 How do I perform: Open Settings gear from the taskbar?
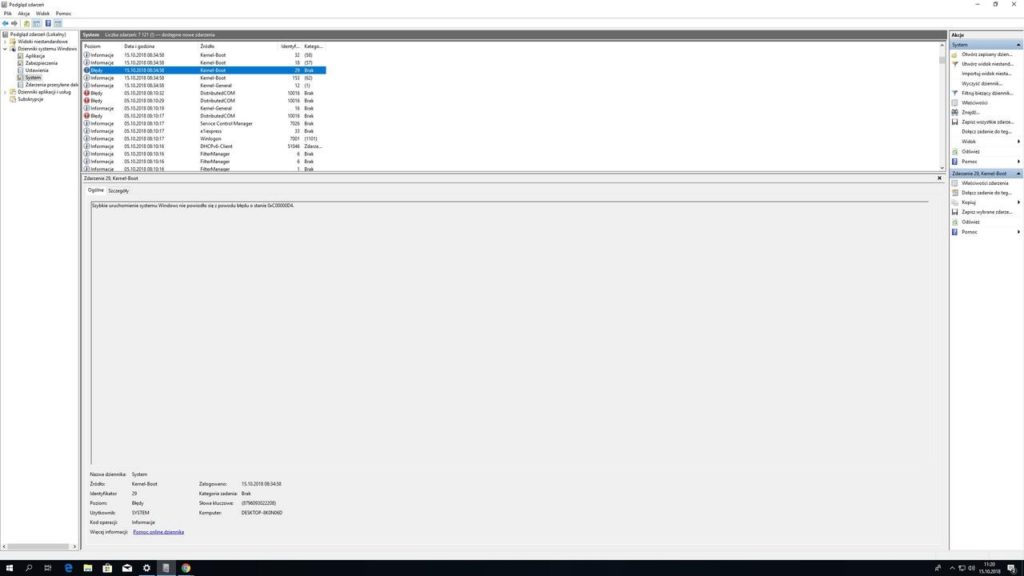146,568
